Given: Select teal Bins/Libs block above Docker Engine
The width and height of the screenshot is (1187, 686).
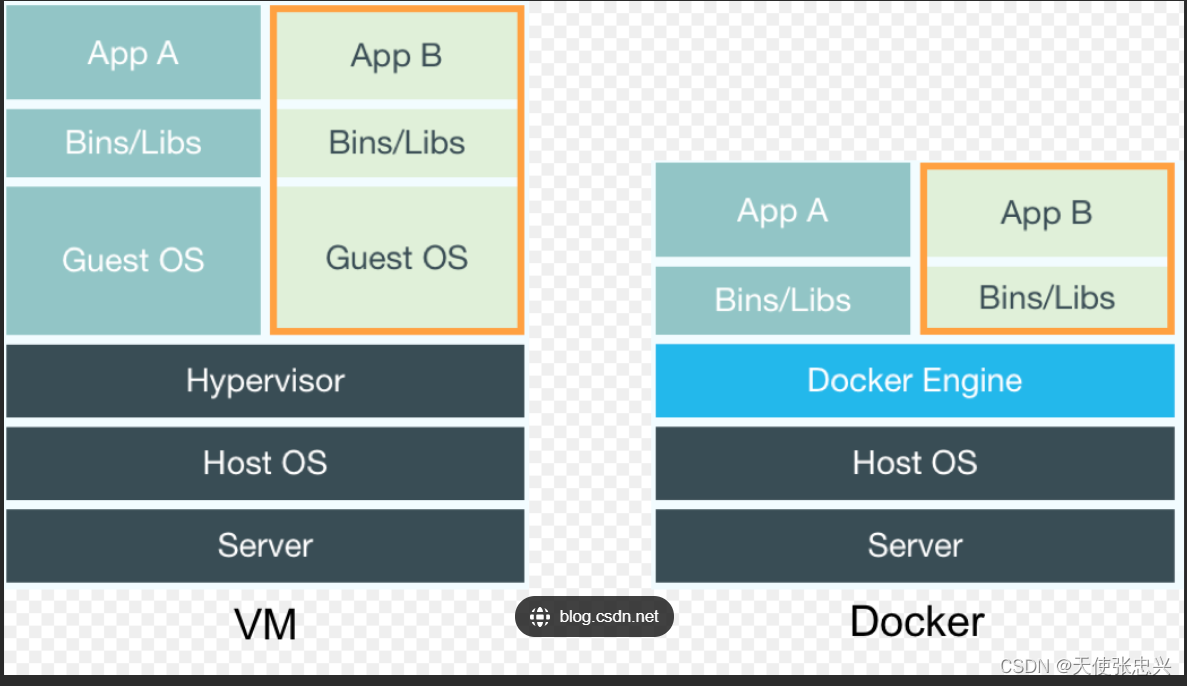Looking at the screenshot, I should [783, 300].
